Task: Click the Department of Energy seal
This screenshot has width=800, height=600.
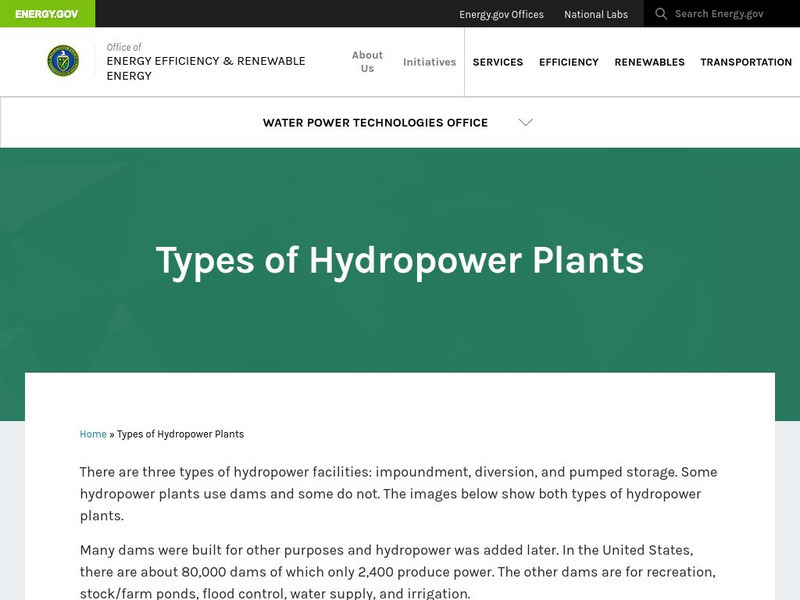Action: [63, 61]
